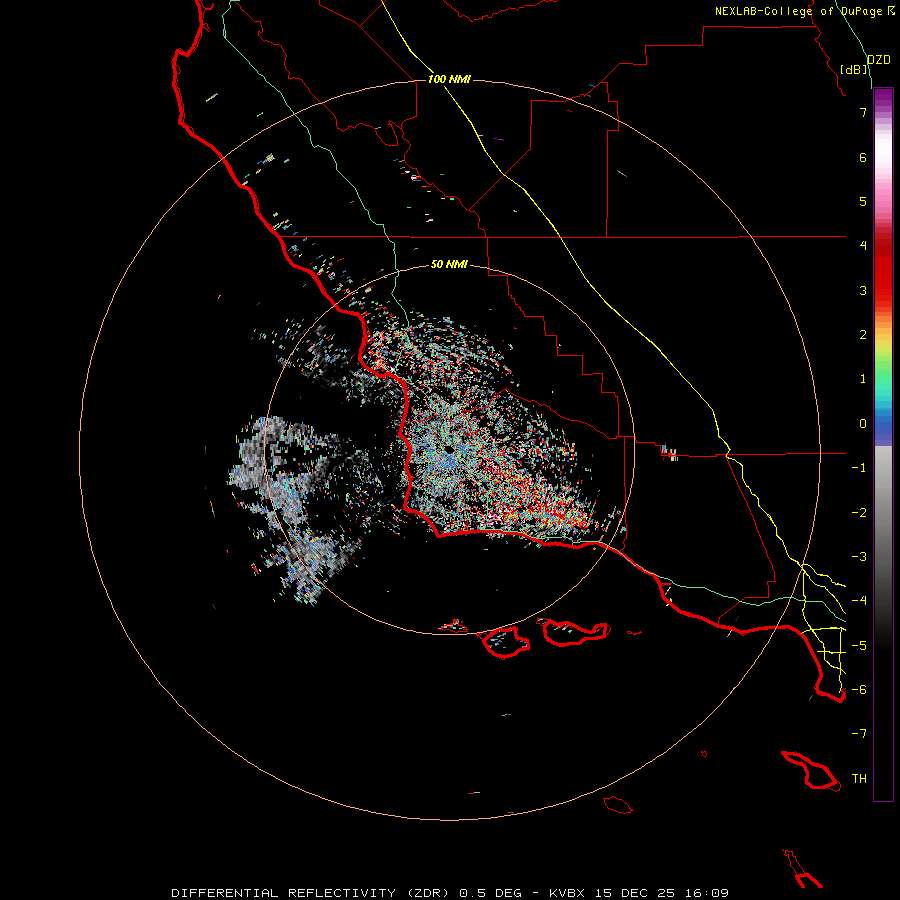Click legend value 0 on color scale
The height and width of the screenshot is (900, 900).
click(863, 424)
